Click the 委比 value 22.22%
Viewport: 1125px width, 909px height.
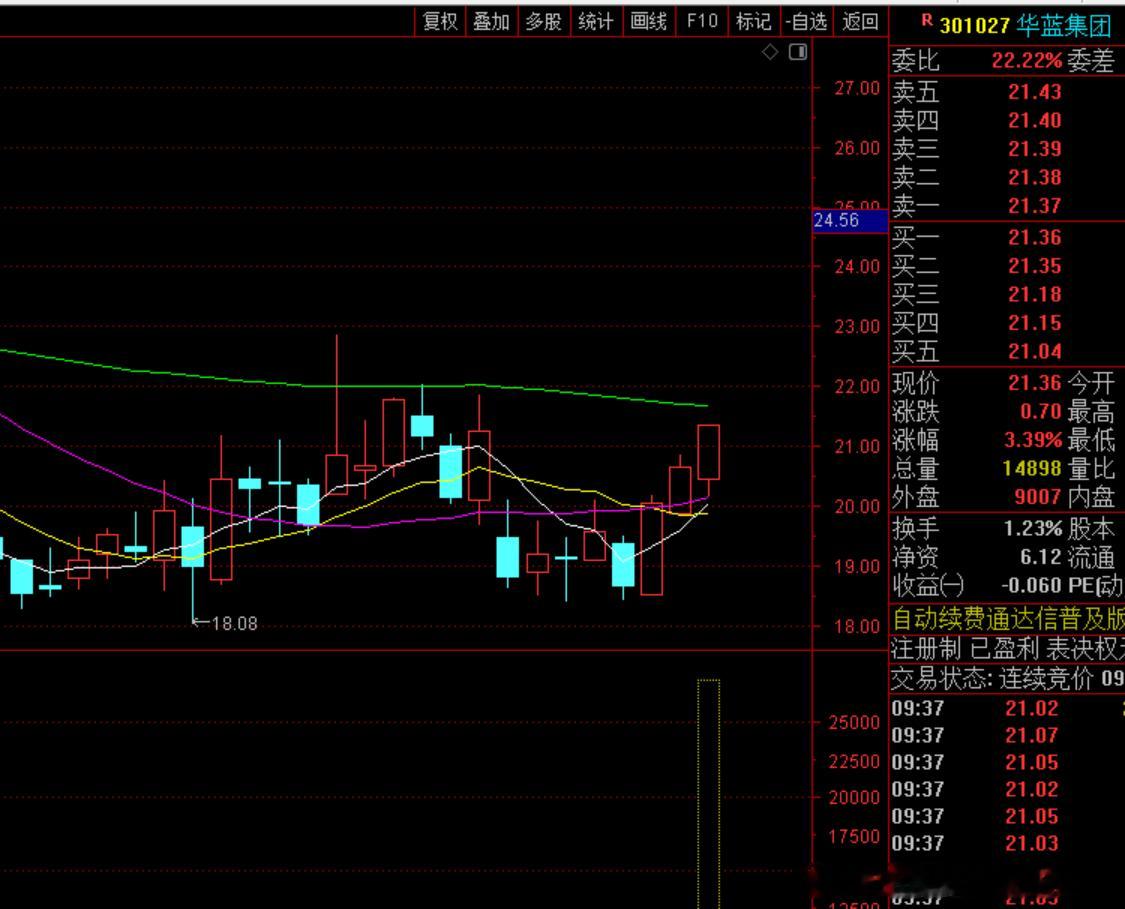pos(1027,61)
